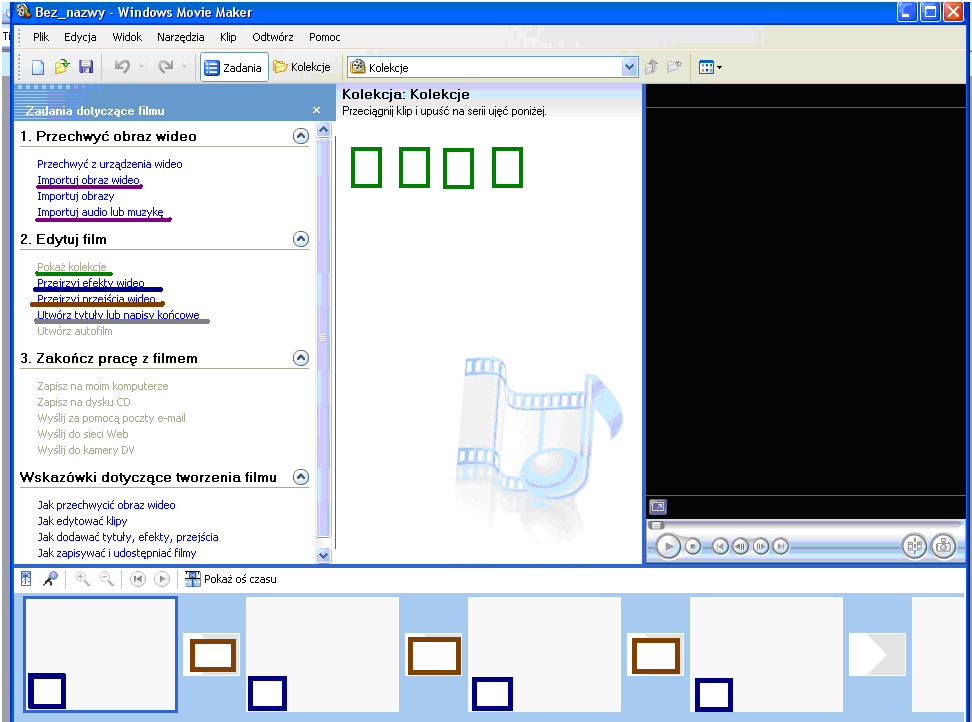Create a new project with the blank page icon

click(x=37, y=67)
